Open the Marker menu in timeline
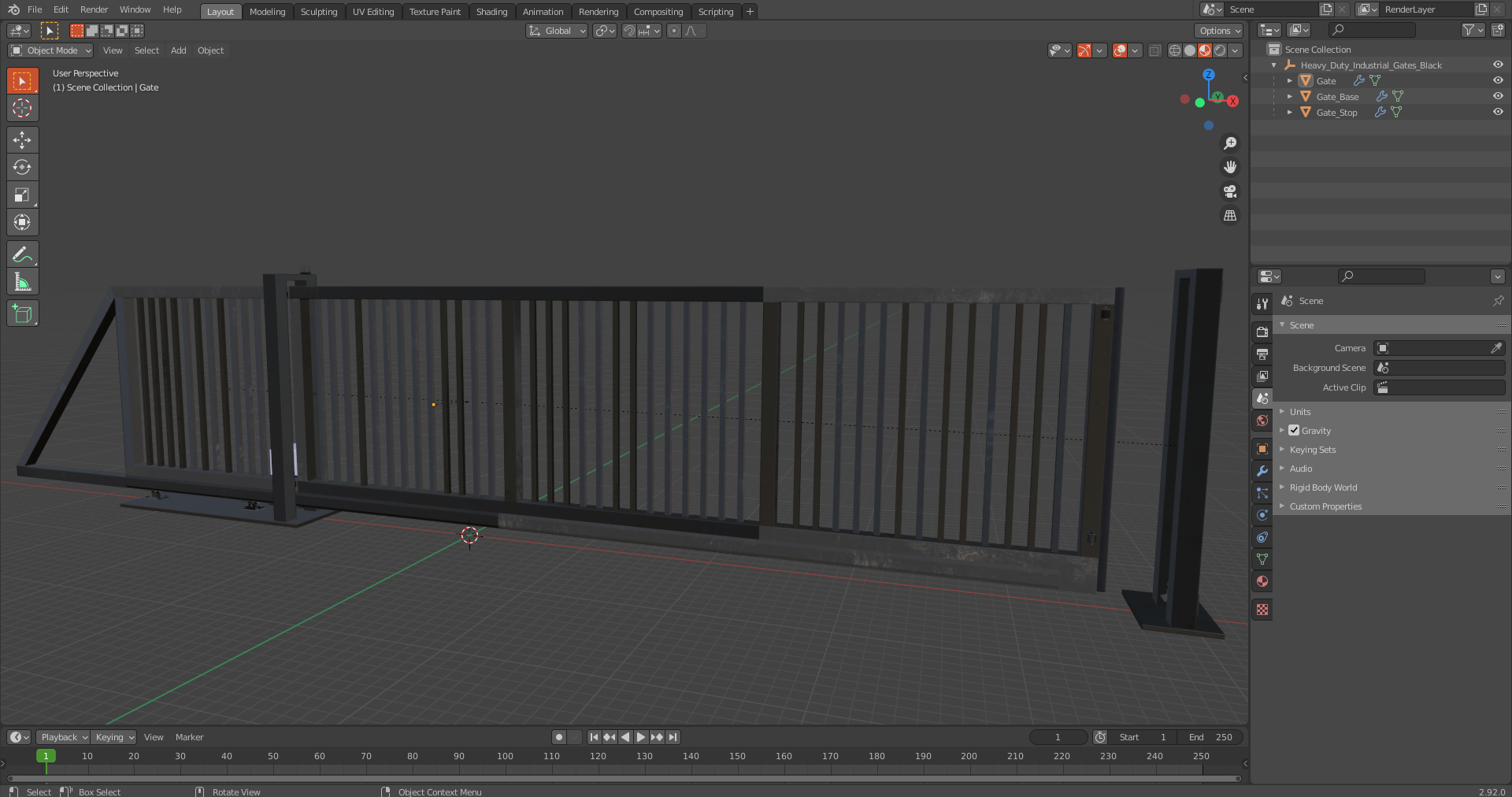This screenshot has height=797, width=1512. (x=189, y=737)
